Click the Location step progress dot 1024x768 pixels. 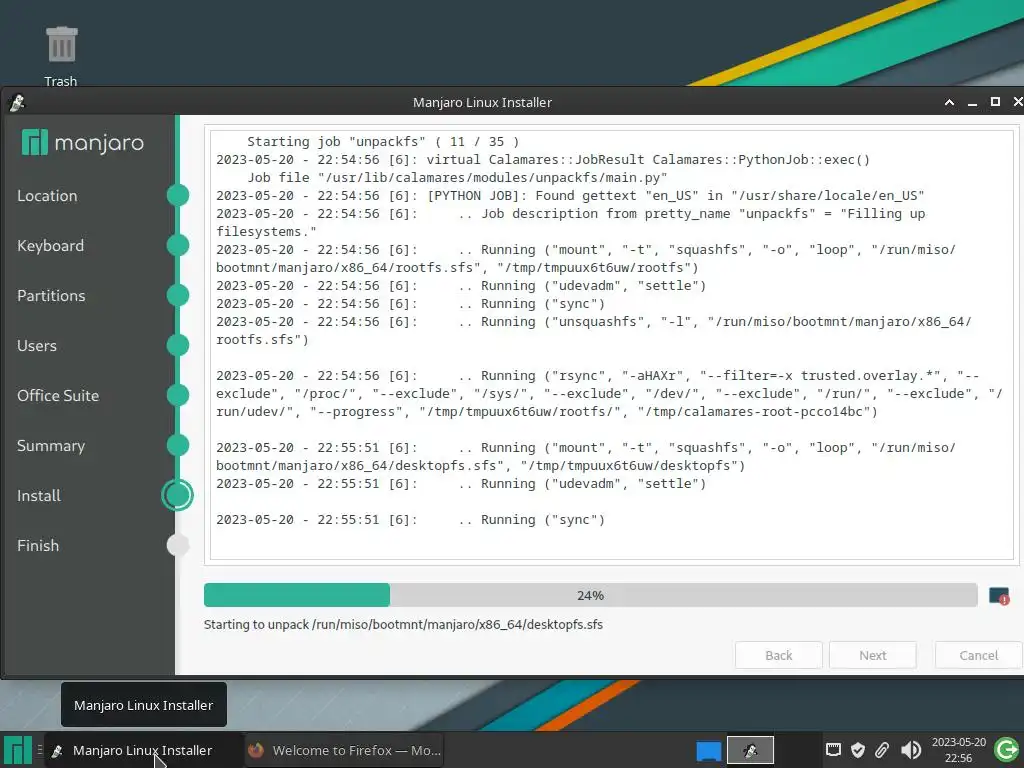[x=178, y=195]
